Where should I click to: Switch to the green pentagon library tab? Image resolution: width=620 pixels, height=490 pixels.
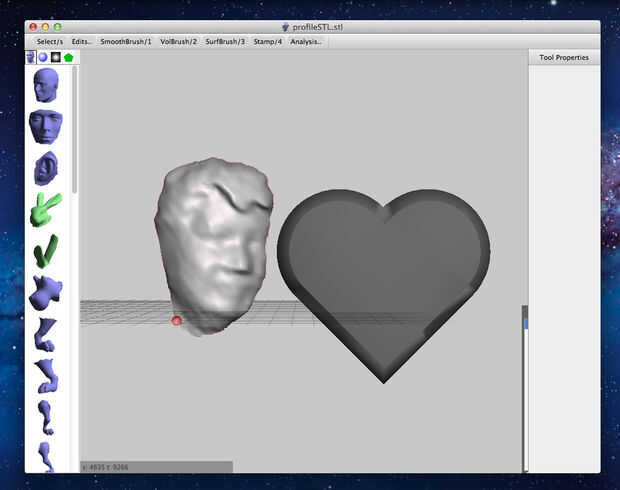coord(69,57)
